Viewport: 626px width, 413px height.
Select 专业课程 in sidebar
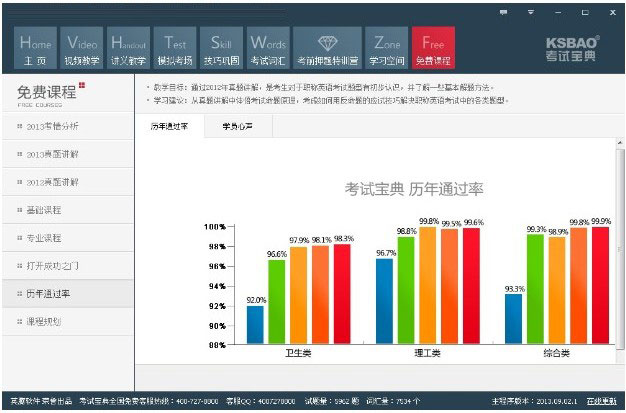pos(68,238)
